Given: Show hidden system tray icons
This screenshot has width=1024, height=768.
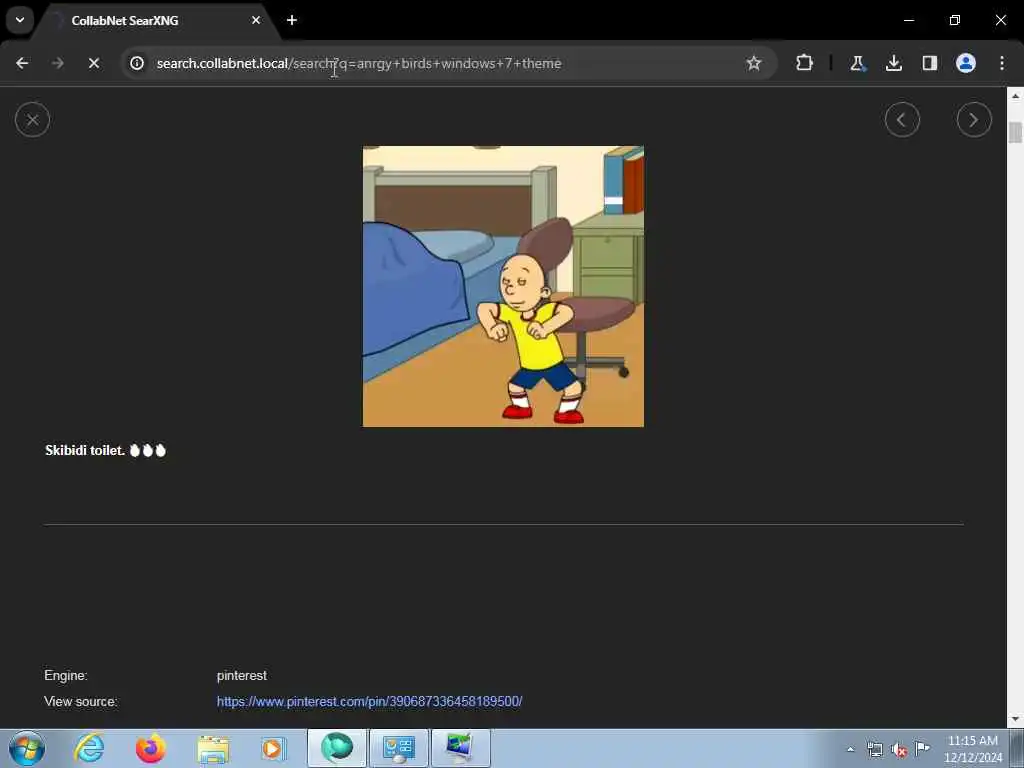Looking at the screenshot, I should tap(850, 749).
